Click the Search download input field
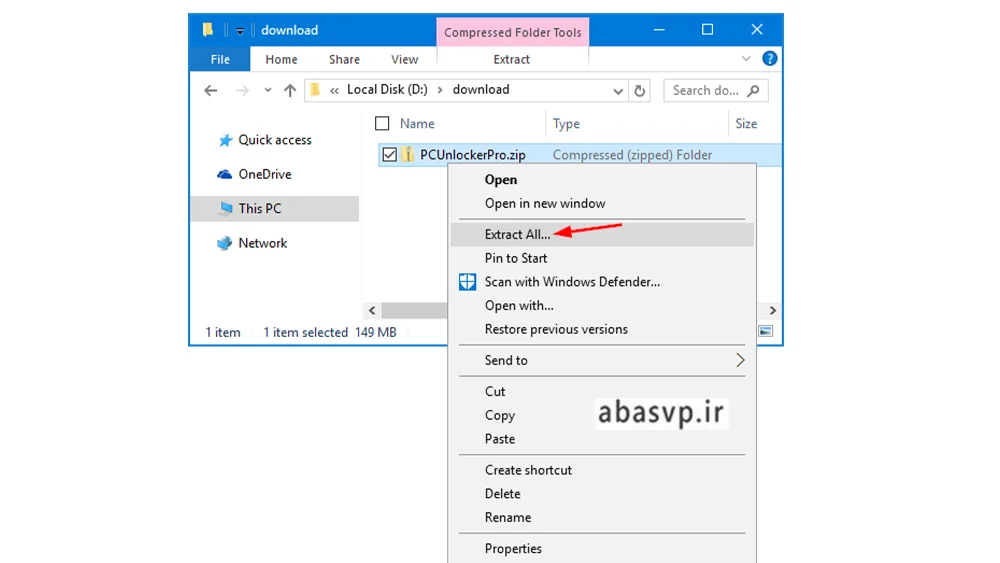The width and height of the screenshot is (1000, 563). coord(706,91)
